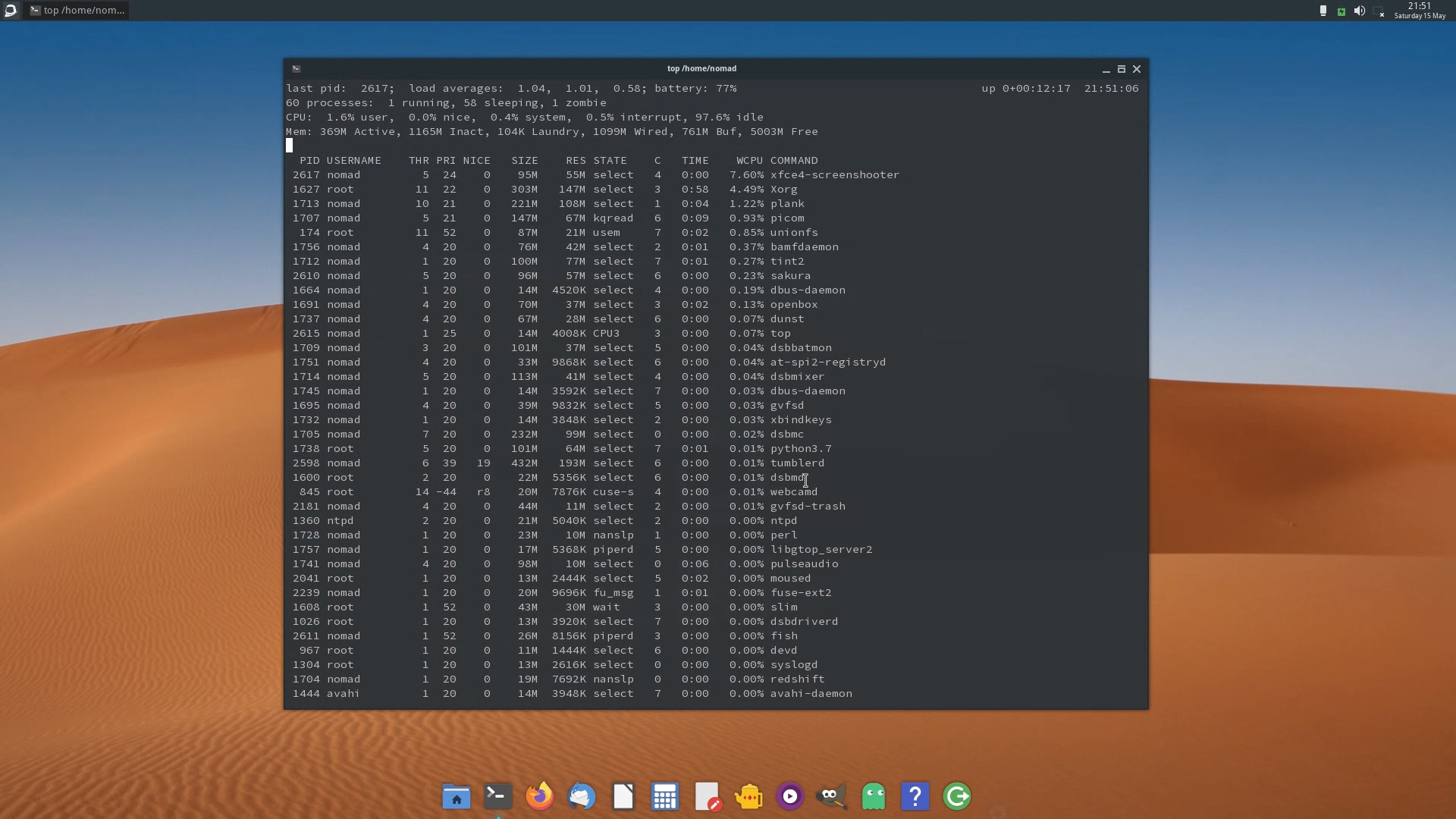Open the Help application from the dock
The height and width of the screenshot is (819, 1456).
[915, 795]
